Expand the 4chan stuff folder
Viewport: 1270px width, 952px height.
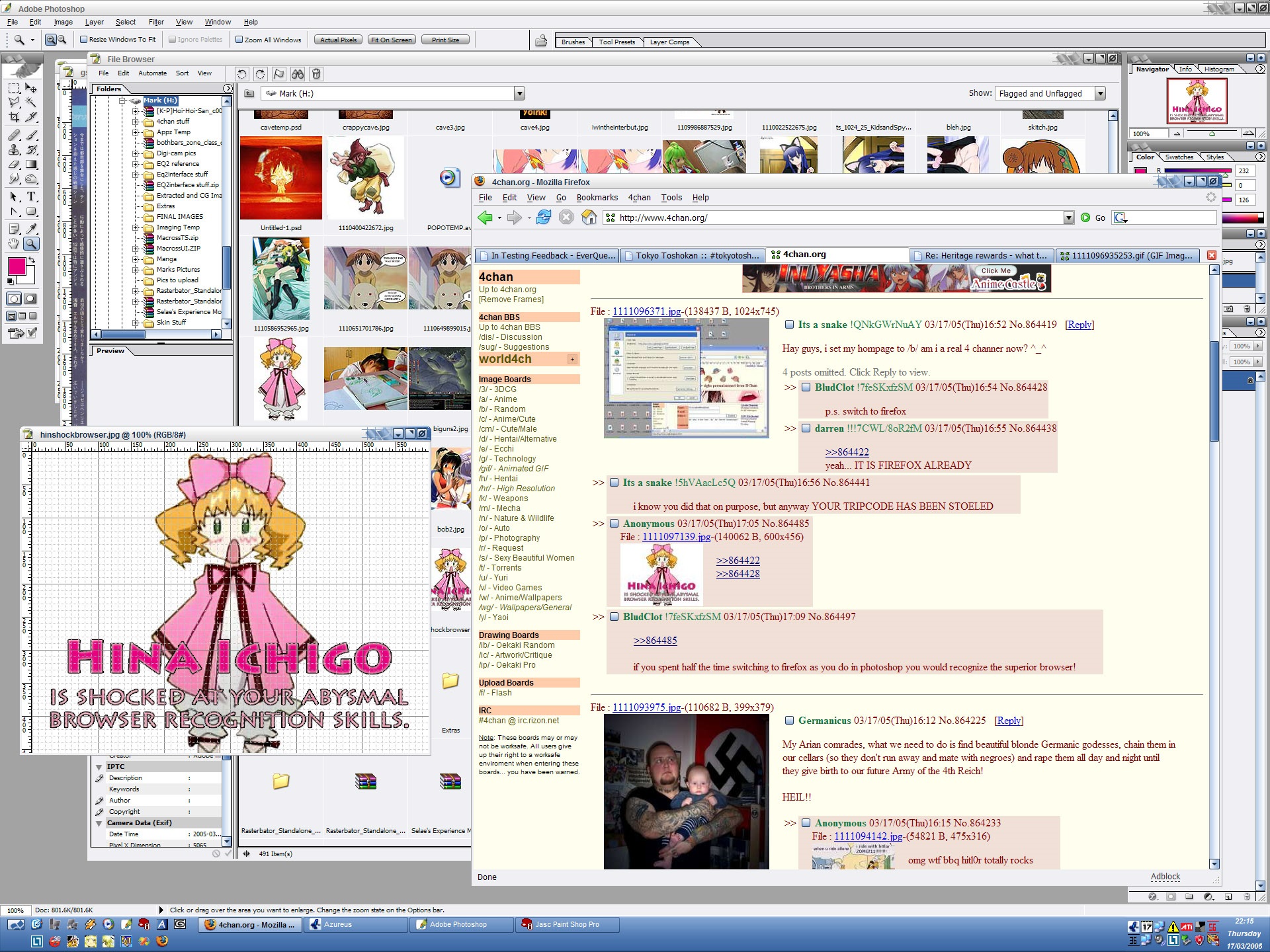coord(136,122)
